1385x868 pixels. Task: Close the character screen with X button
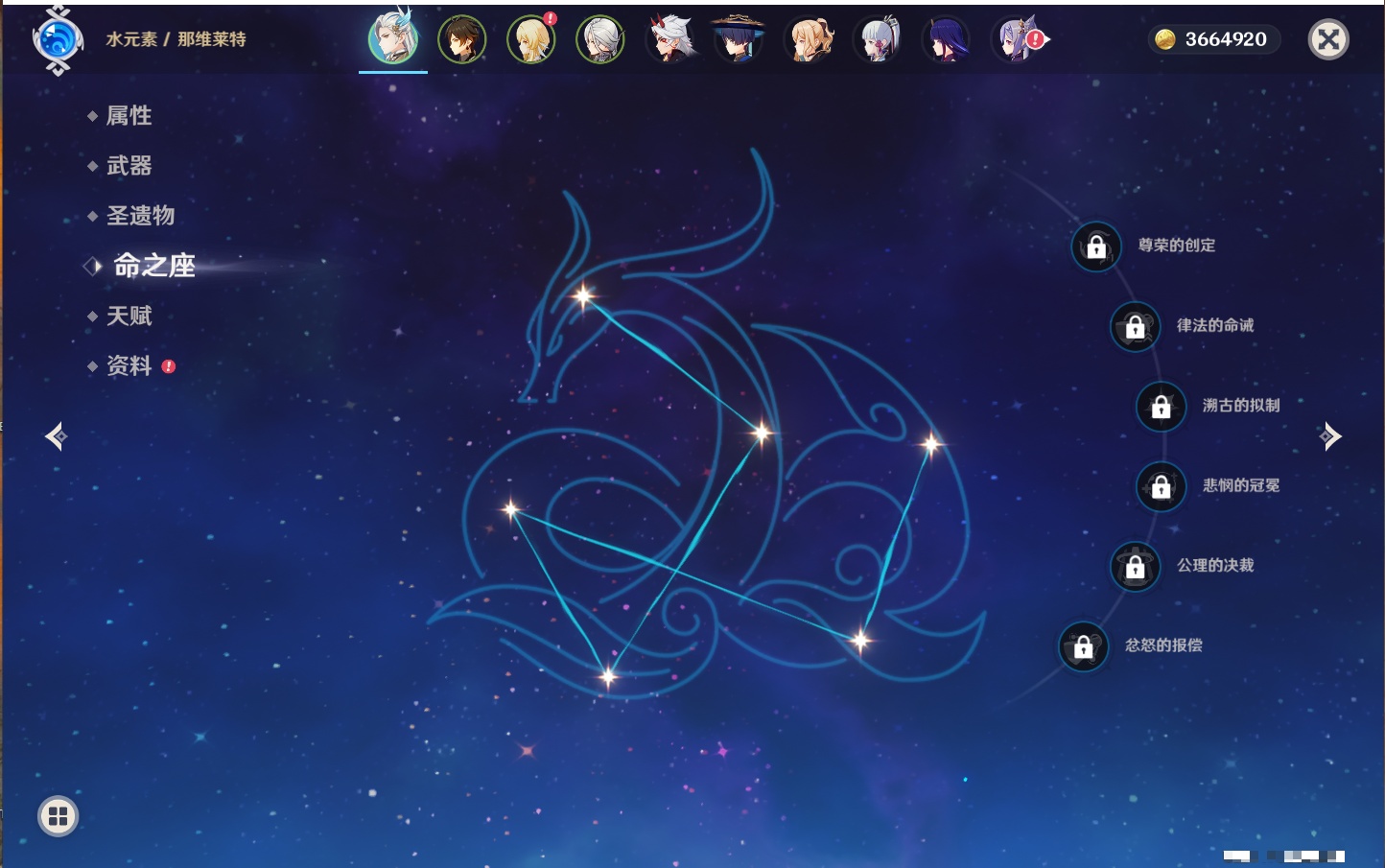1328,39
